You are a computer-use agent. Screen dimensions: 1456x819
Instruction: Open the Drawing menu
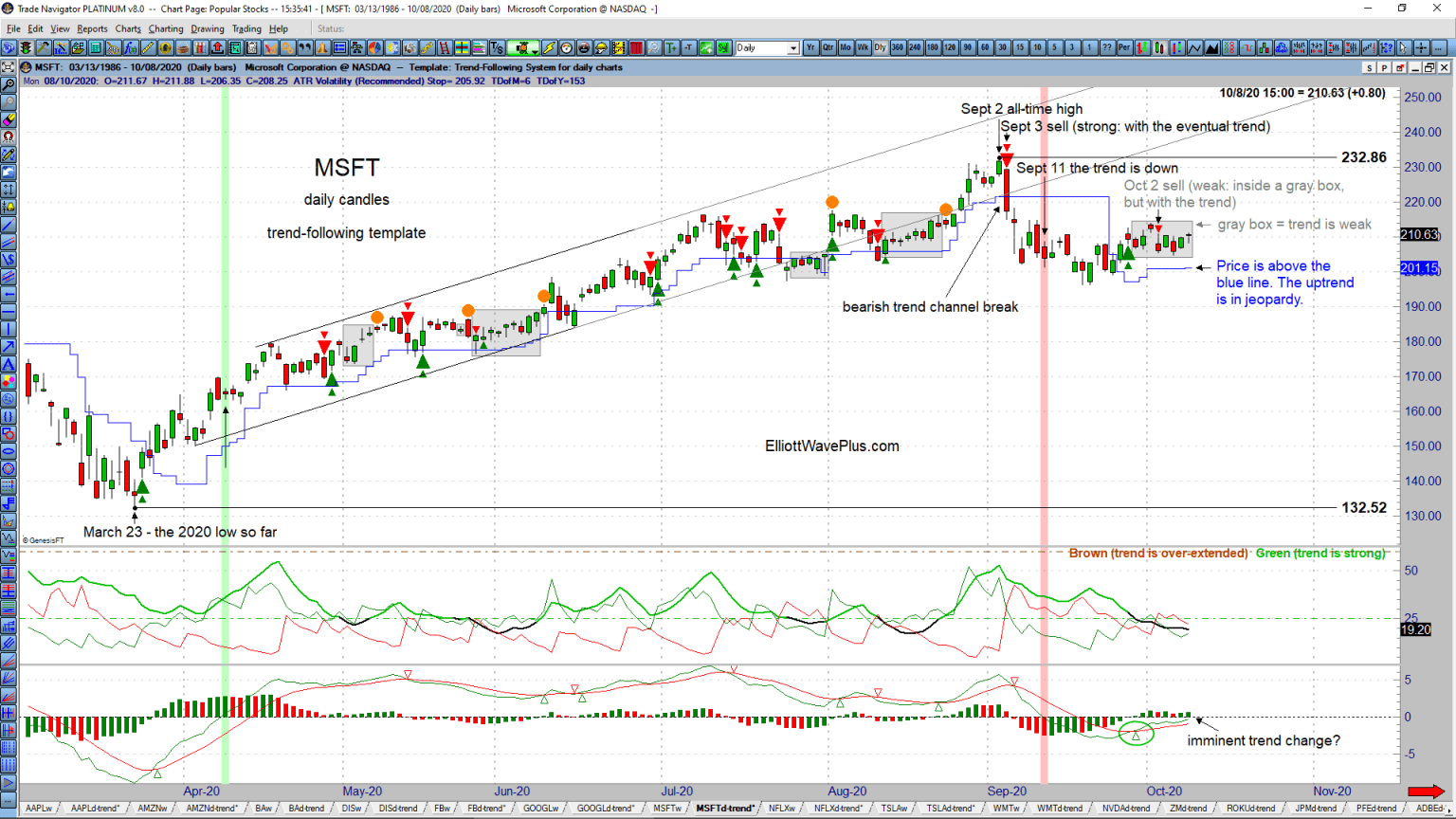pyautogui.click(x=208, y=28)
